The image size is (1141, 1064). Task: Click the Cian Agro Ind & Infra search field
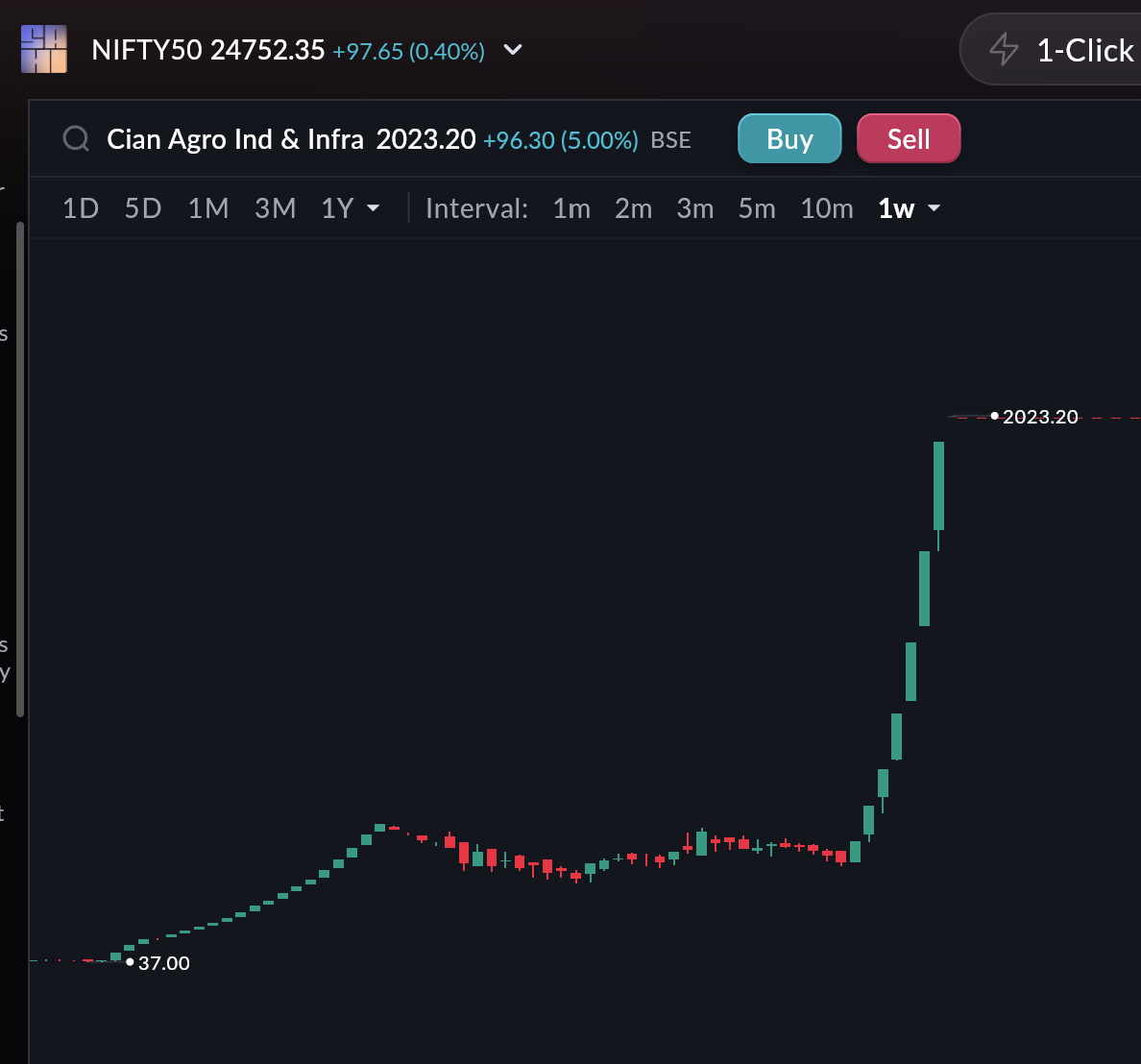(x=235, y=139)
